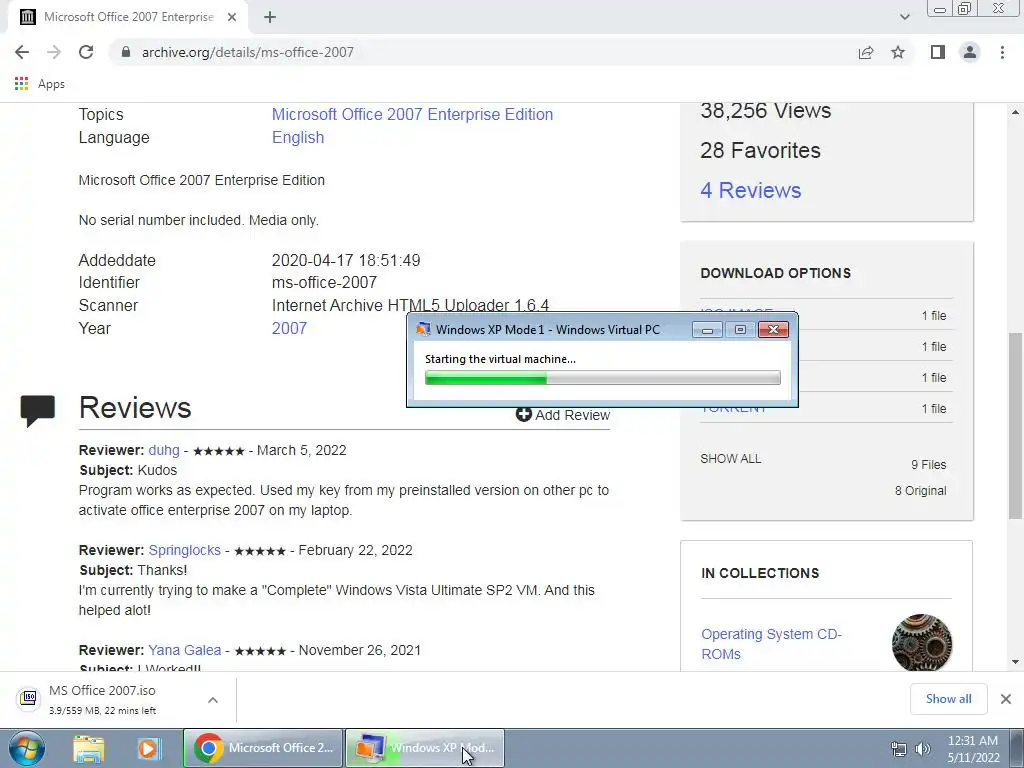
Task: Open the network tray icon
Action: pyautogui.click(x=899, y=749)
